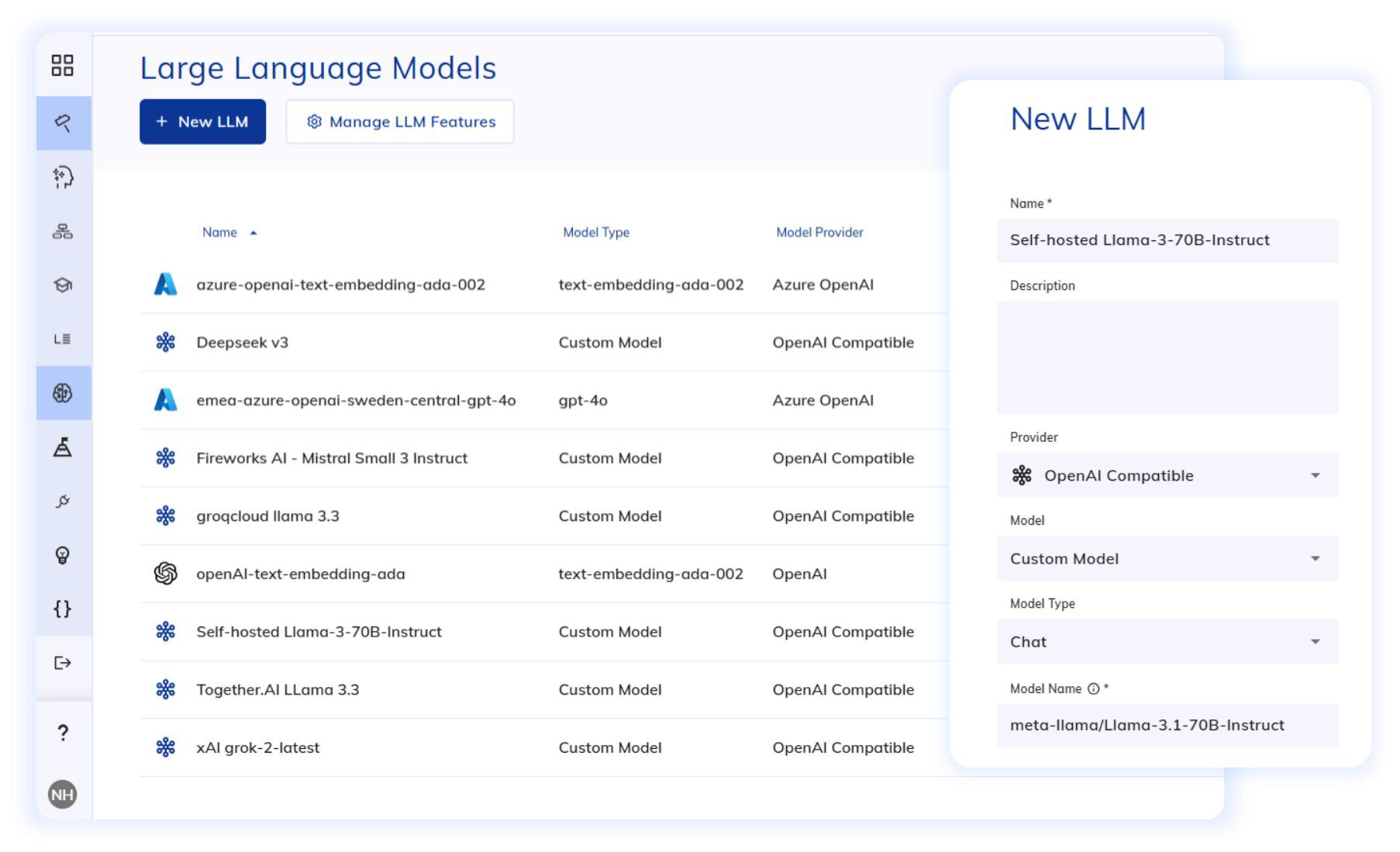Click the provider icon beside Fireworks AI row
Image resolution: width=1400 pixels, height=852 pixels.
166,457
